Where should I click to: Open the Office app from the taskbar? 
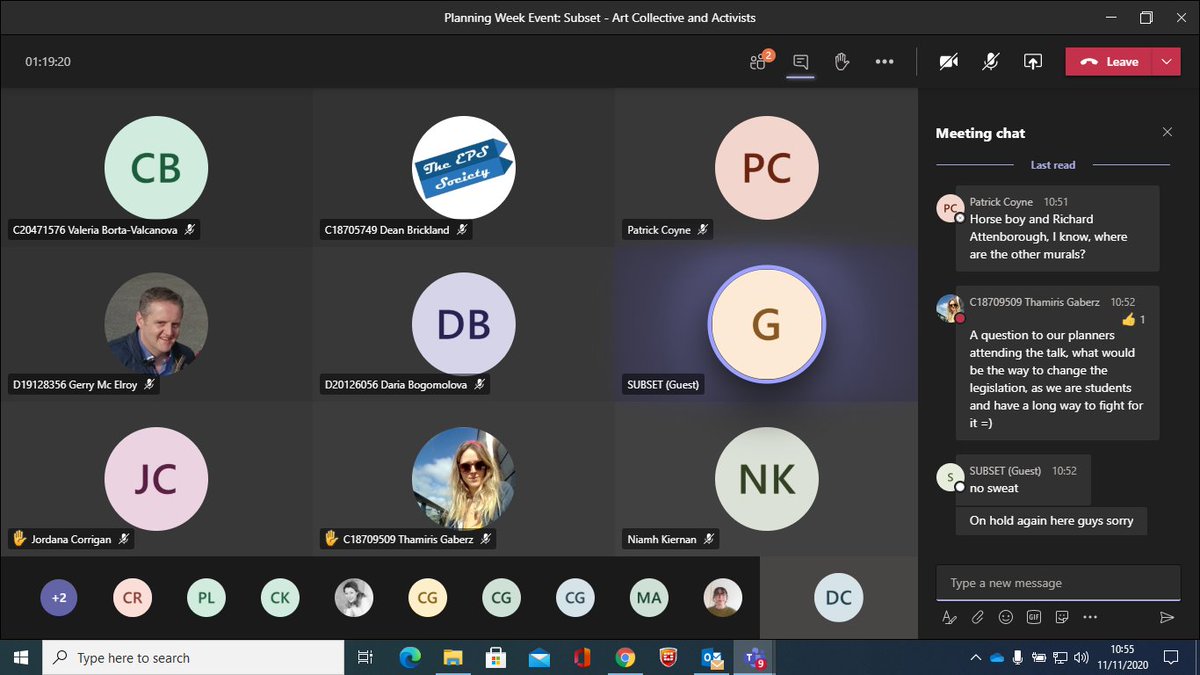coord(582,657)
